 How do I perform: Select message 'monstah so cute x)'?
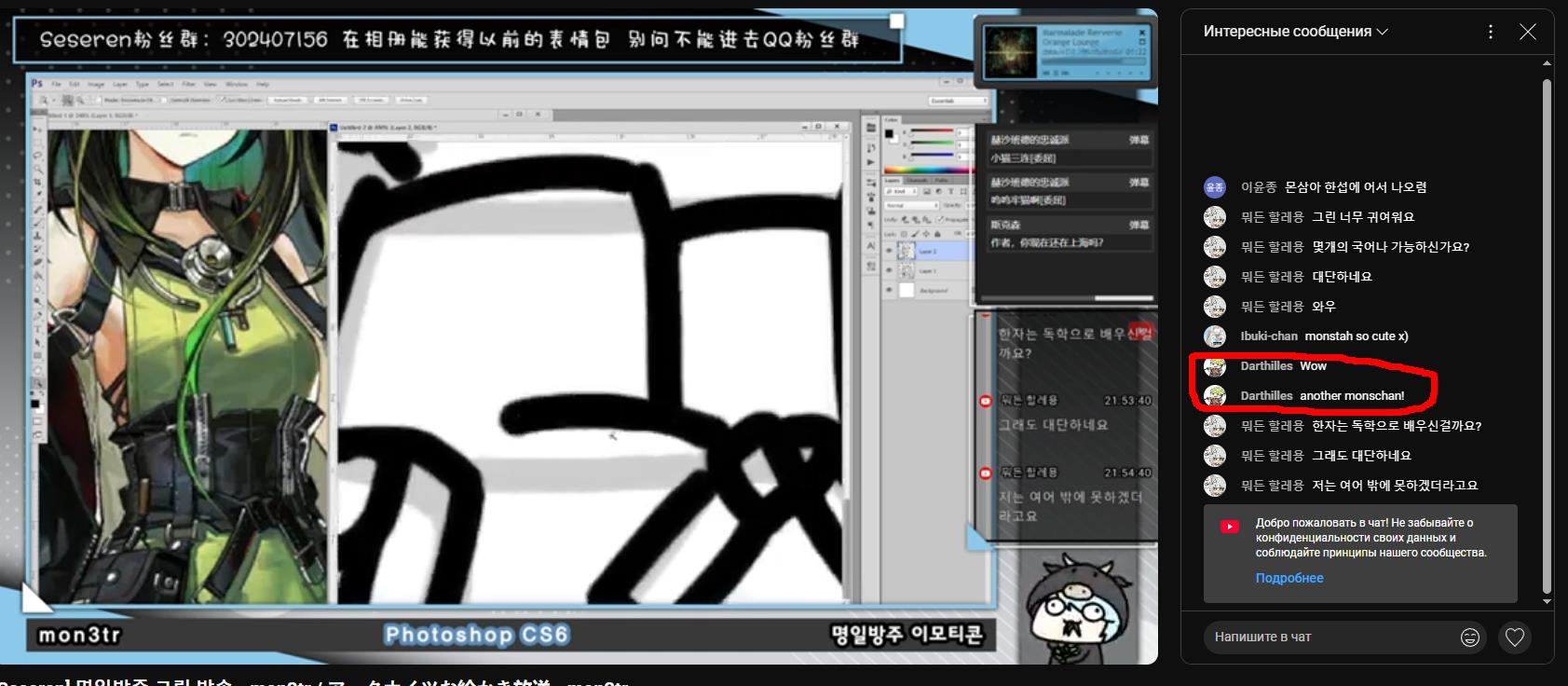[1357, 336]
